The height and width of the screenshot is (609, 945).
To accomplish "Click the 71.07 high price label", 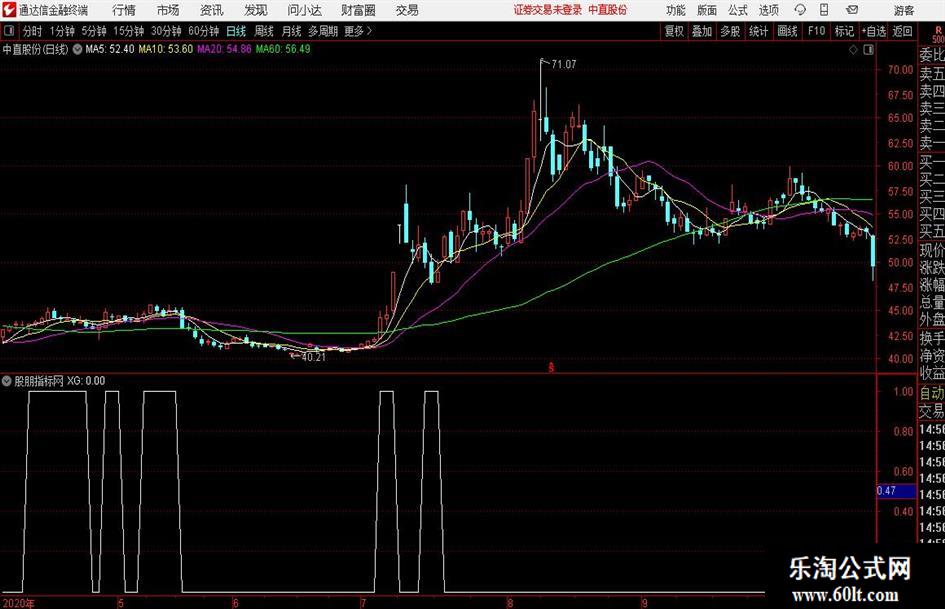I will (564, 65).
